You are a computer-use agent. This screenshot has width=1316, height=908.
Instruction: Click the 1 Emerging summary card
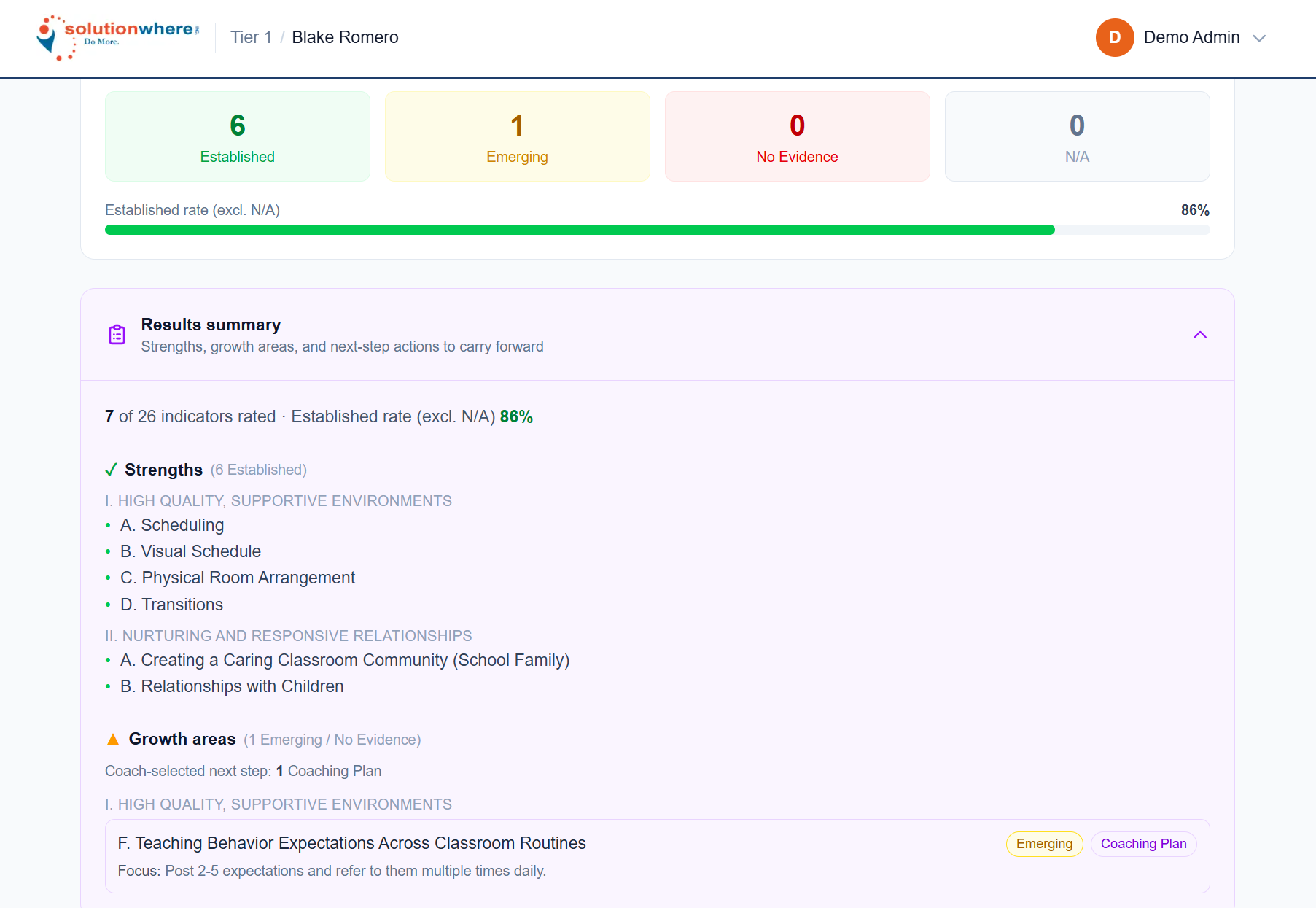point(518,136)
